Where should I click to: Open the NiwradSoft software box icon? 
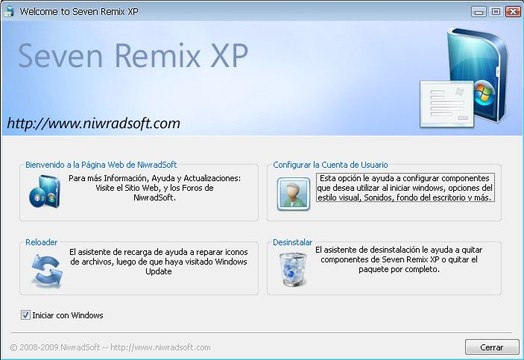pyautogui.click(x=44, y=192)
